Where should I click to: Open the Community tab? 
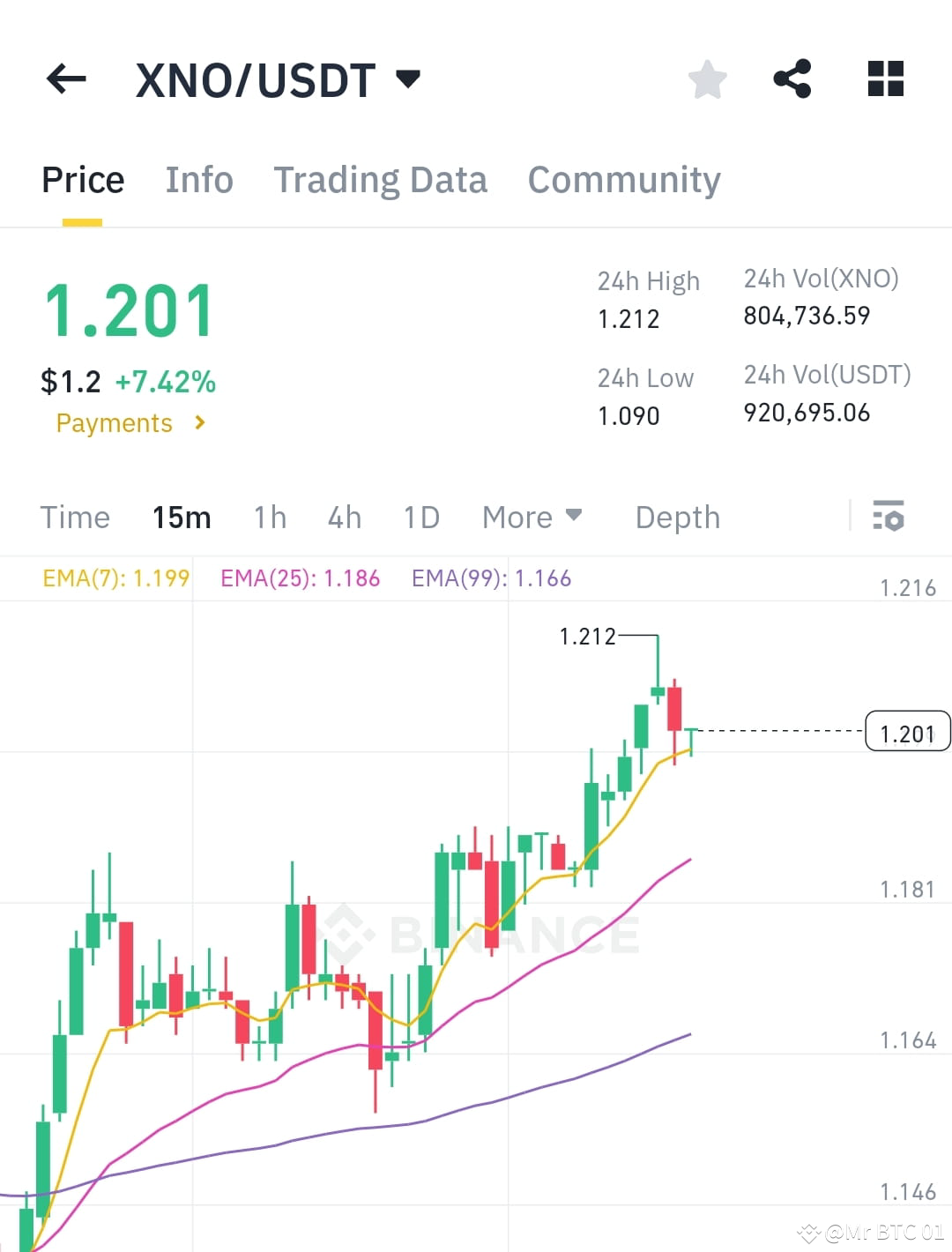(623, 179)
